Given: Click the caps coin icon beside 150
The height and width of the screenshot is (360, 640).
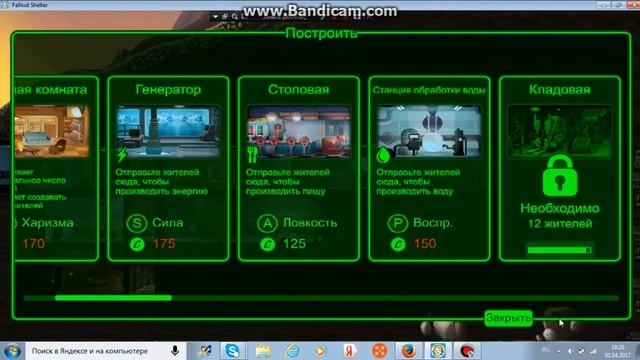Looking at the screenshot, I should coord(398,244).
